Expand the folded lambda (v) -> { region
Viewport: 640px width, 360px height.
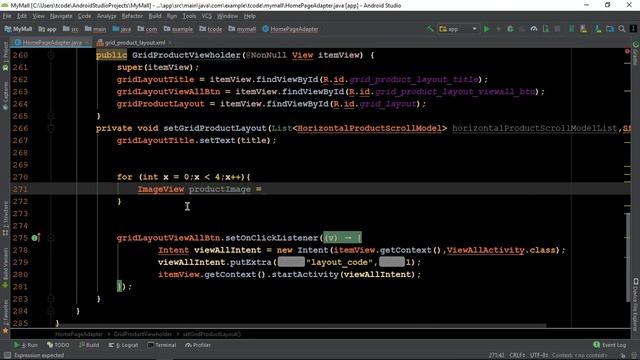[x=342, y=238]
